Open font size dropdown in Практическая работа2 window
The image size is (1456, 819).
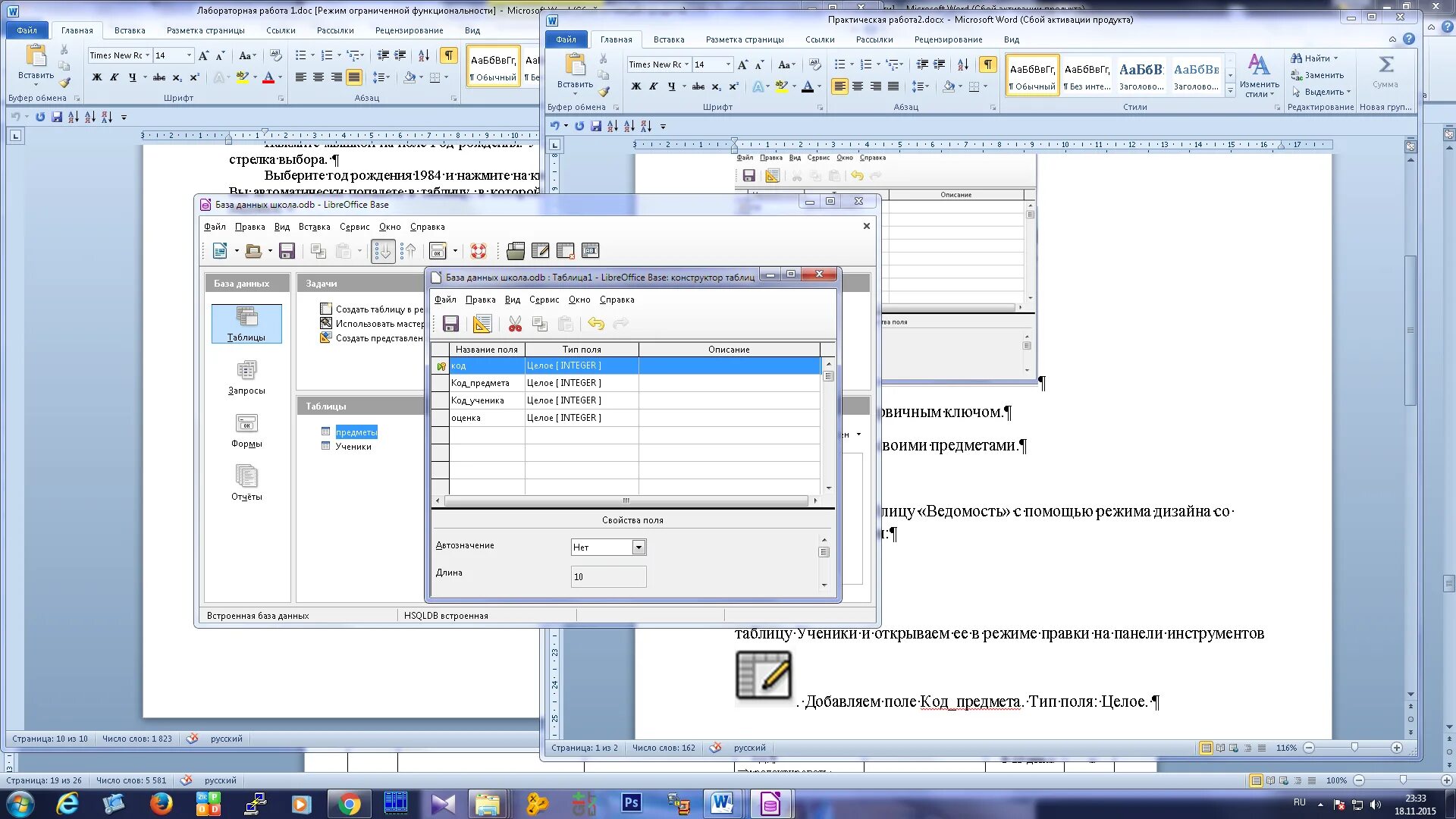click(x=729, y=64)
